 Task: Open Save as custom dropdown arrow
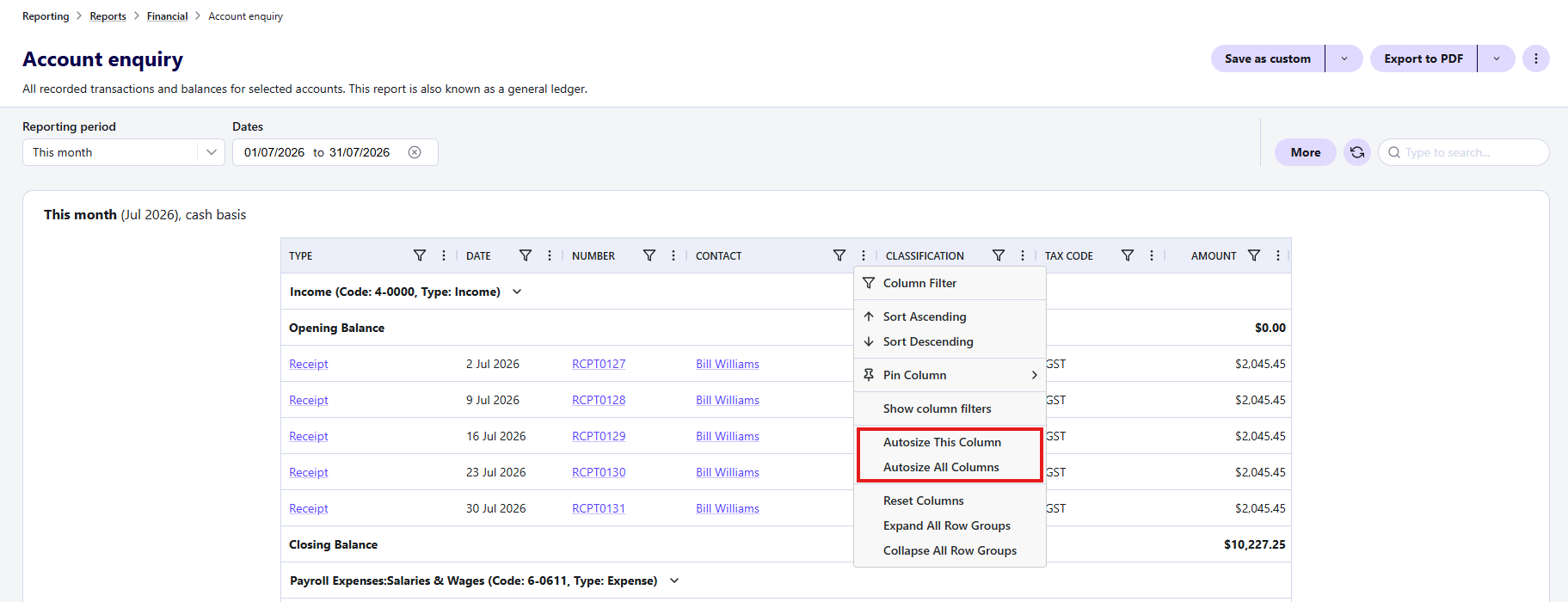(x=1344, y=58)
